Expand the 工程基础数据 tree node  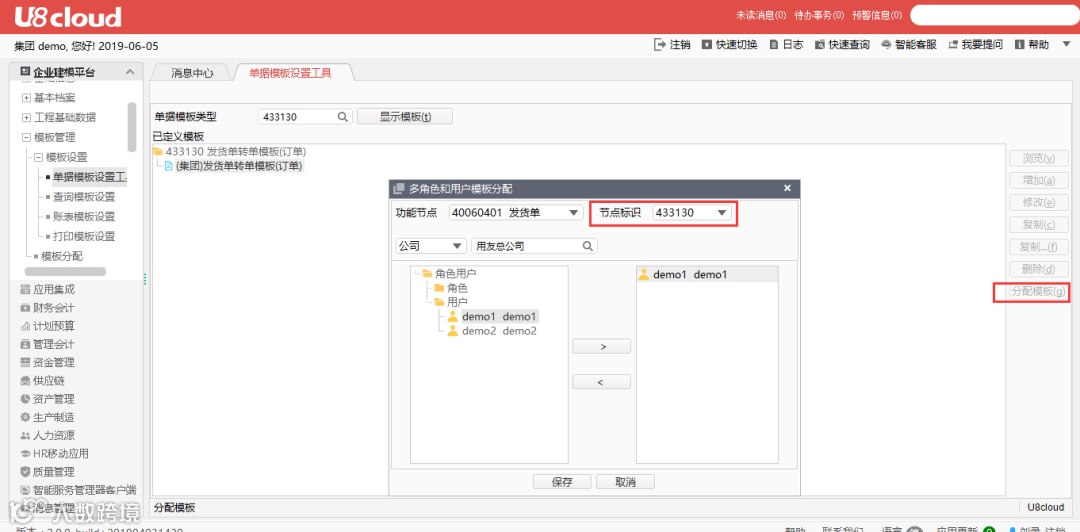pos(27,117)
